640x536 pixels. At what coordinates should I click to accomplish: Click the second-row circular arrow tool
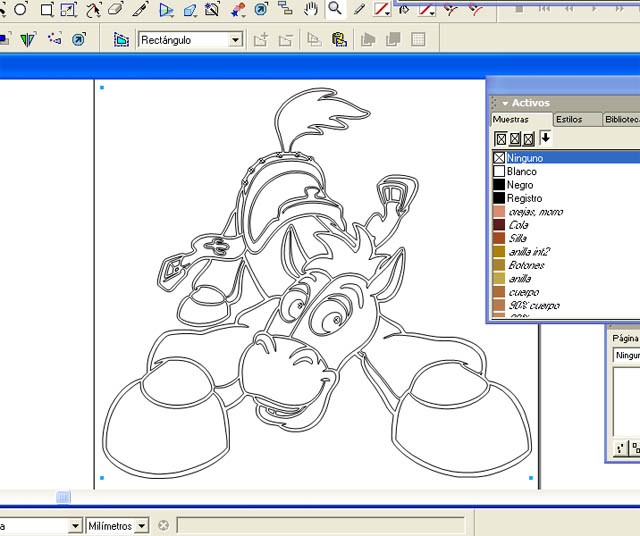[78, 40]
